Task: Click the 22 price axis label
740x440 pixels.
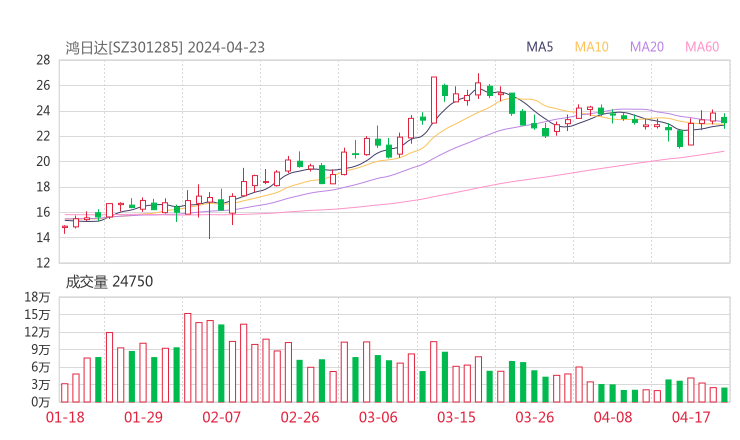Action: tap(43, 136)
